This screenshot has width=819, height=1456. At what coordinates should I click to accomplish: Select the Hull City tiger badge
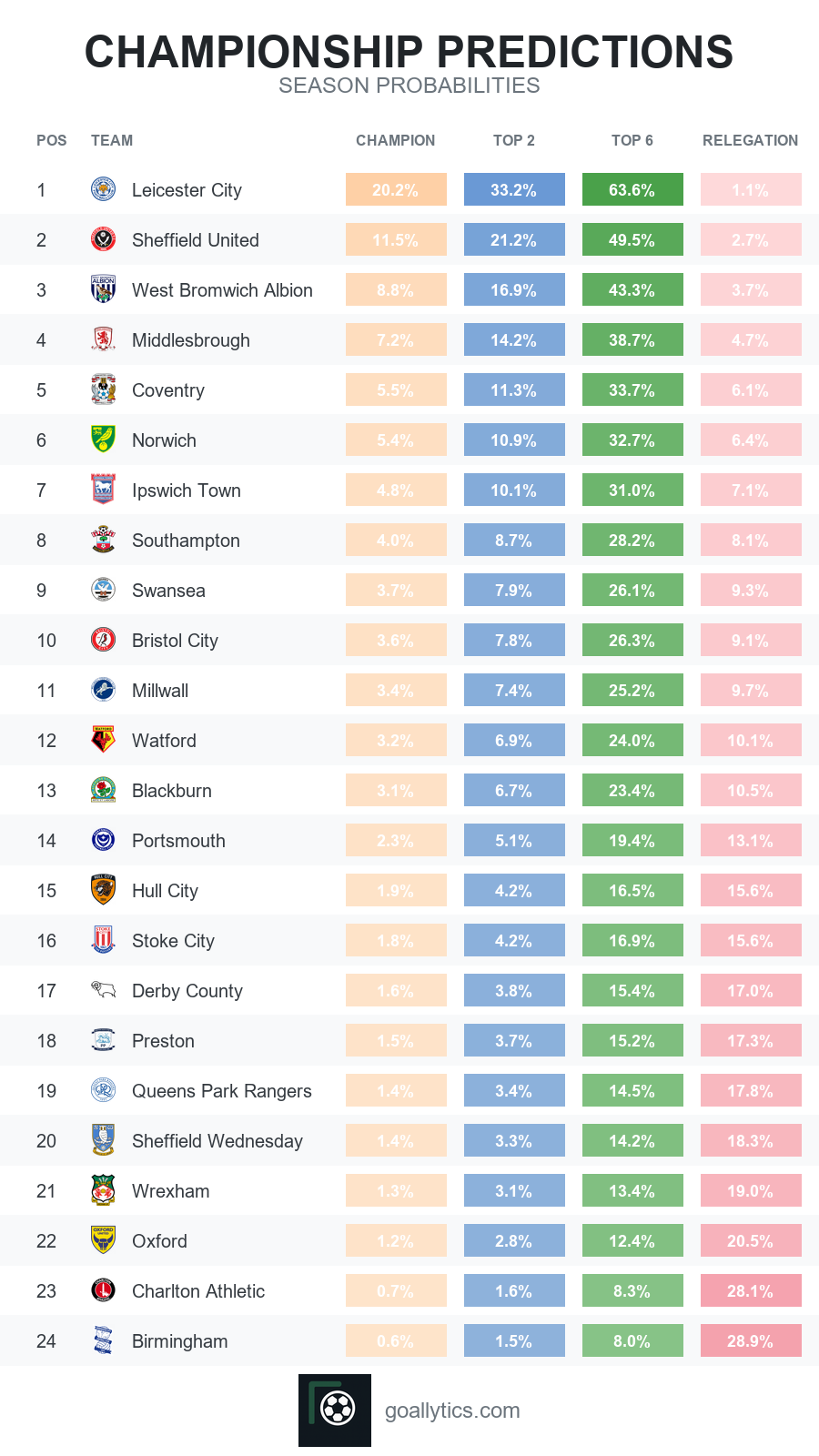click(104, 890)
